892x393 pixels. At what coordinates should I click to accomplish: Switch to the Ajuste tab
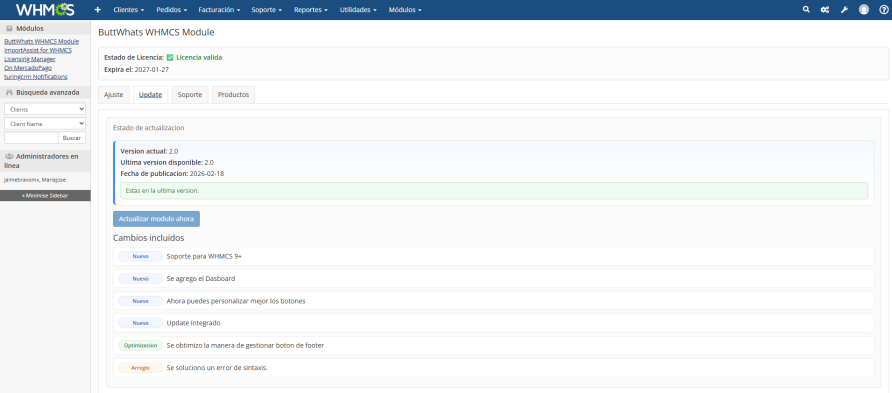114,95
